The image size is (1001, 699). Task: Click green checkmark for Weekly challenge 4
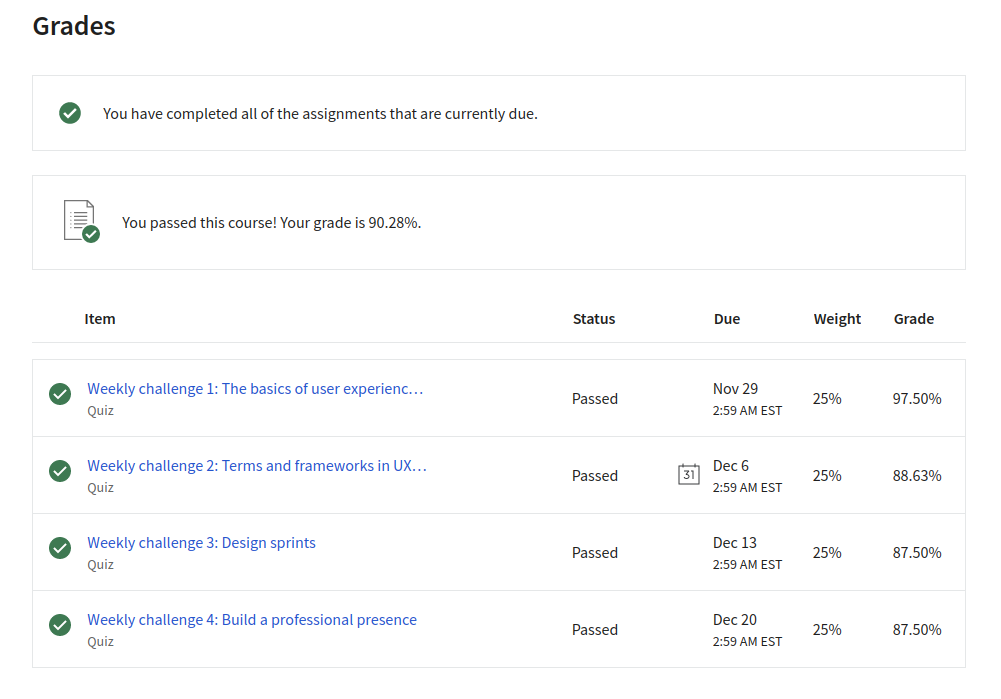coord(60,625)
